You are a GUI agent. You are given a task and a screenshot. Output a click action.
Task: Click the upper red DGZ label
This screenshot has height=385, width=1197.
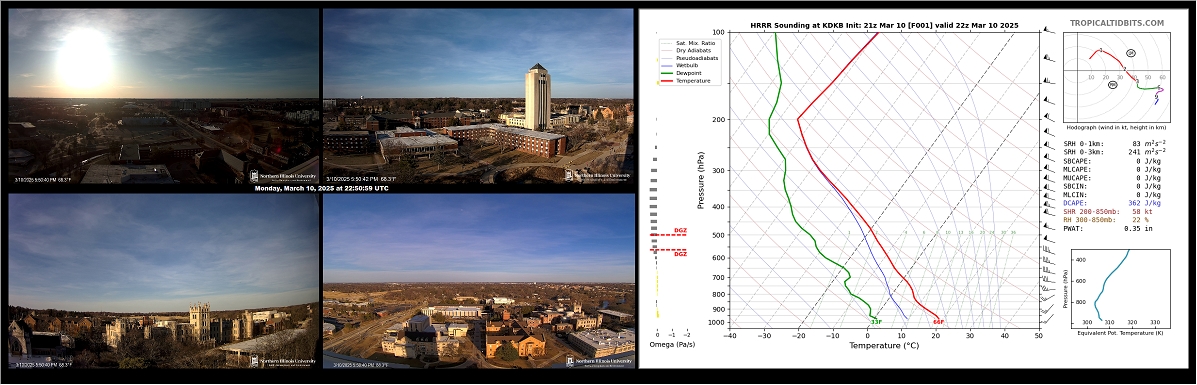pyautogui.click(x=680, y=231)
